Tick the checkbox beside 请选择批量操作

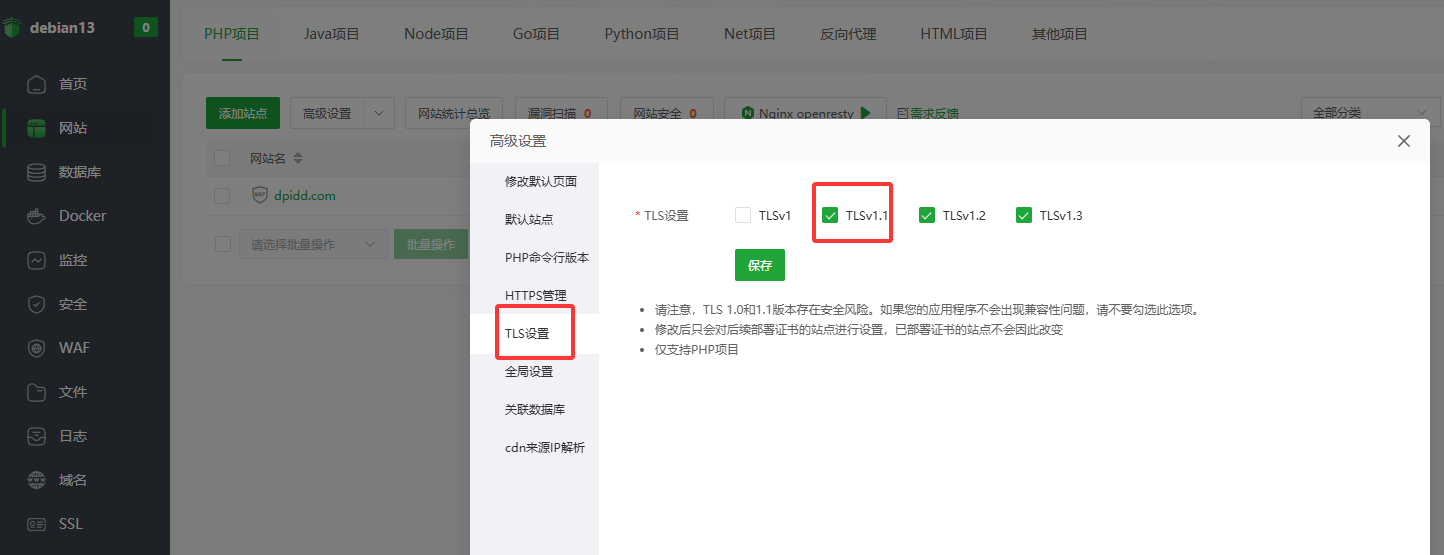222,244
